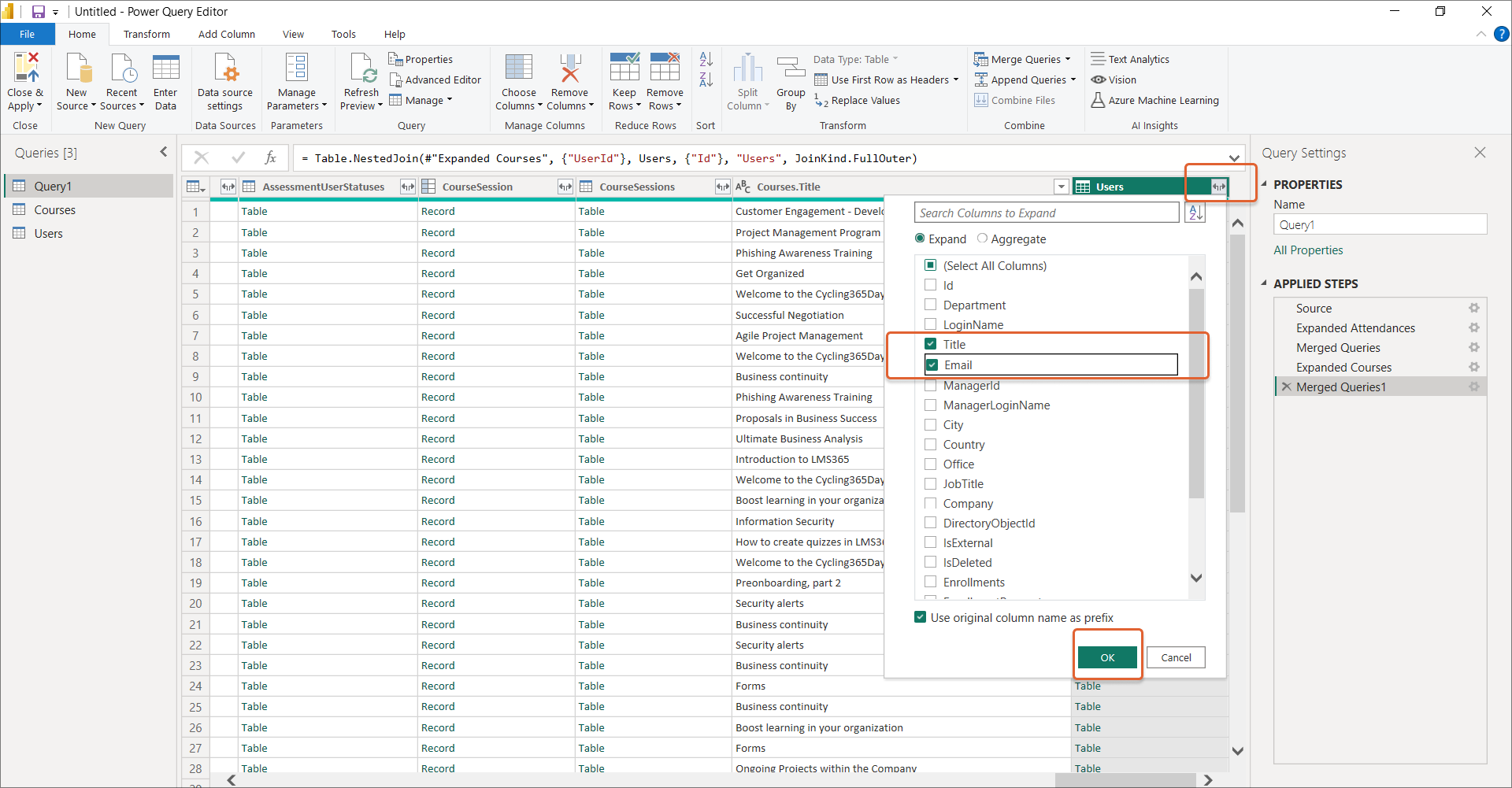Open the Advanced Editor

point(435,80)
